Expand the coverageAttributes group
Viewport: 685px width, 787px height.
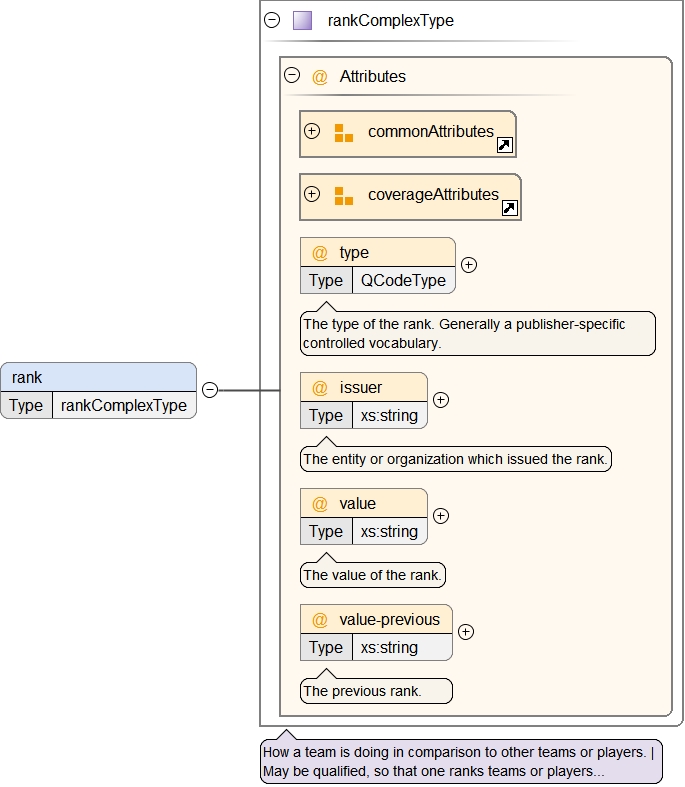coord(312,194)
